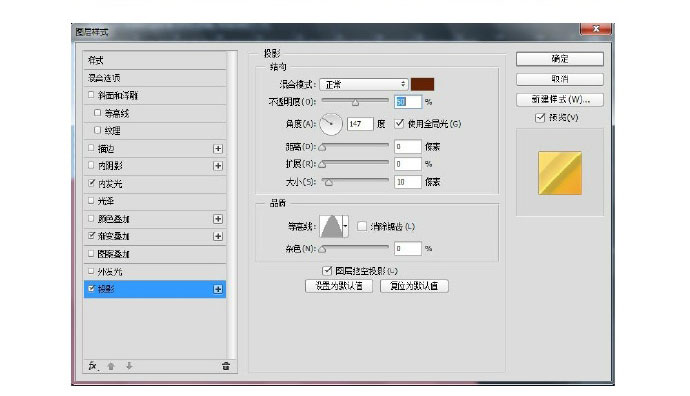Click the angle dial control
The image size is (690, 396).
coord(331,124)
